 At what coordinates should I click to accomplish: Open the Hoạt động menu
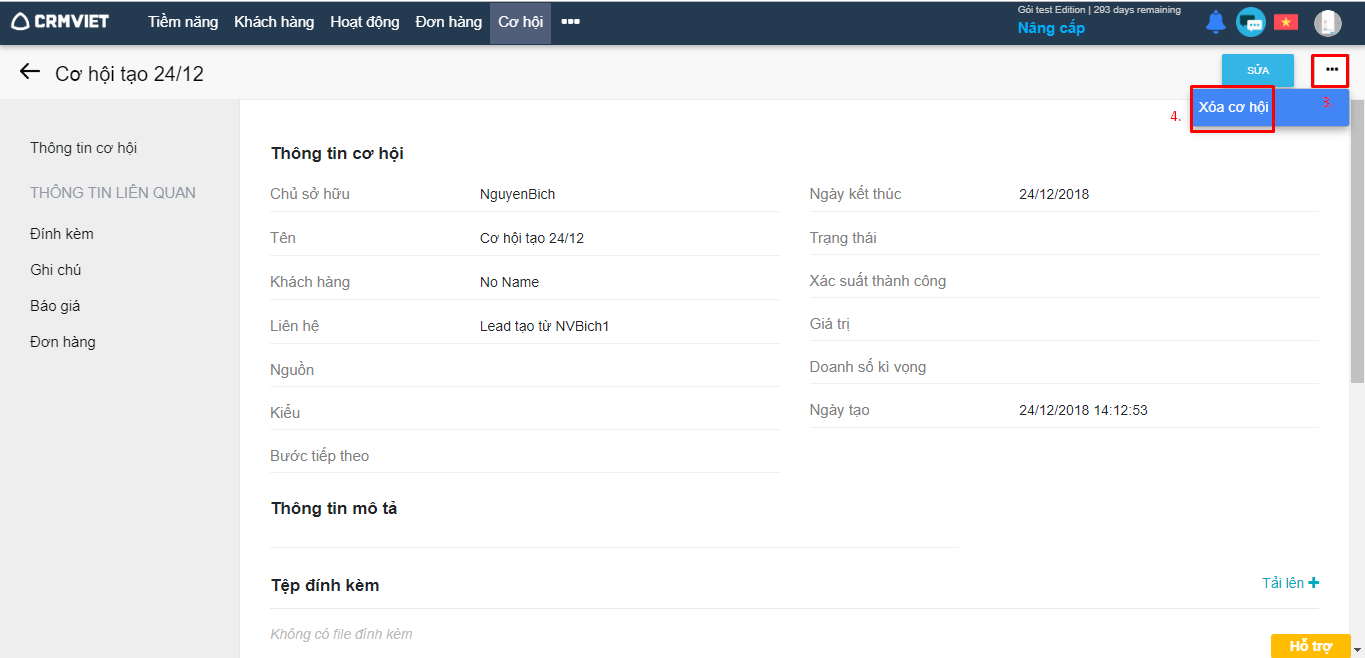(x=365, y=22)
